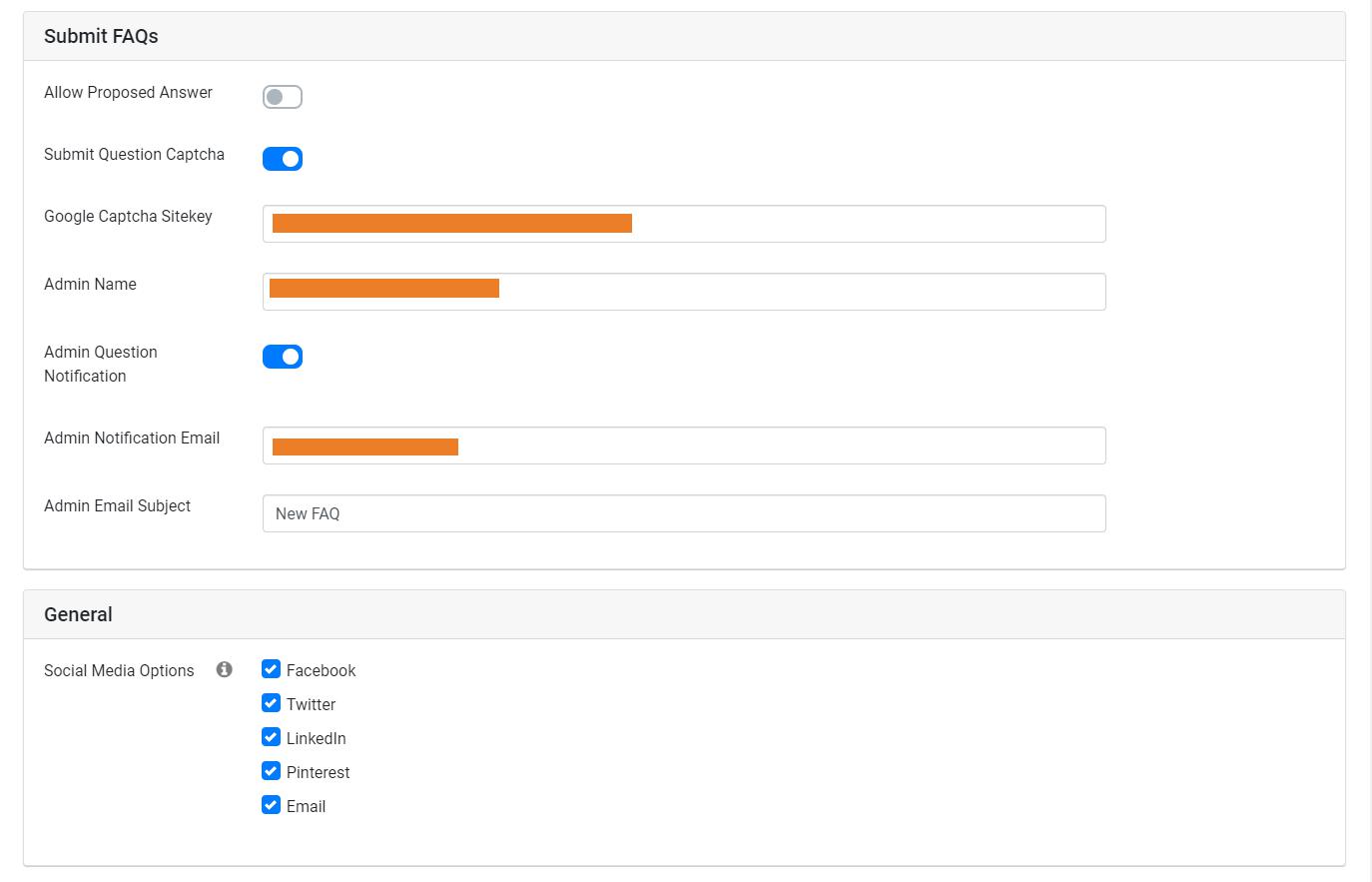This screenshot has width=1372, height=882.
Task: Click the Admin Email Subject field
Action: click(684, 513)
